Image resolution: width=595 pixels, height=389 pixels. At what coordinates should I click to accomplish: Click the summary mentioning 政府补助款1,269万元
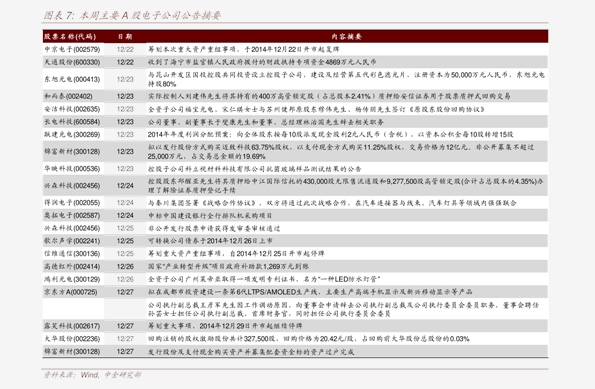[228, 266]
